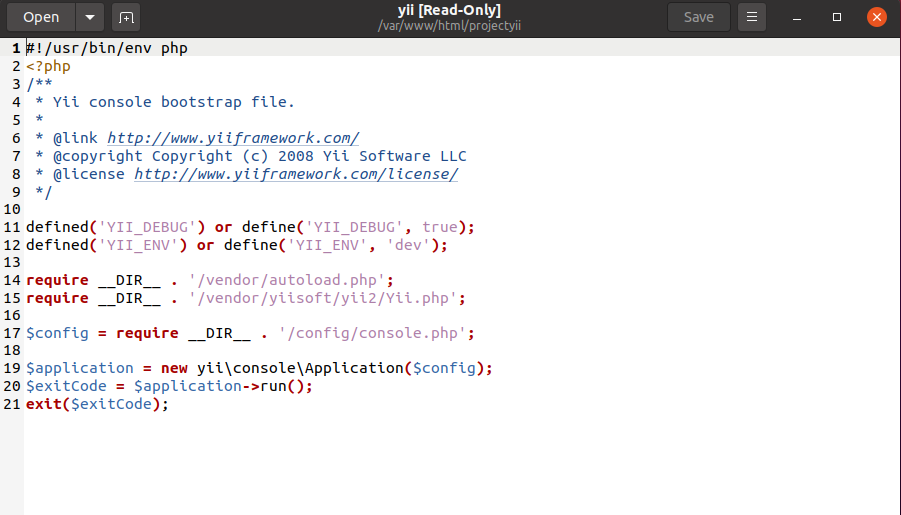Image resolution: width=901 pixels, height=515 pixels.
Task: Click line number 16 in gutter
Action: (12, 316)
